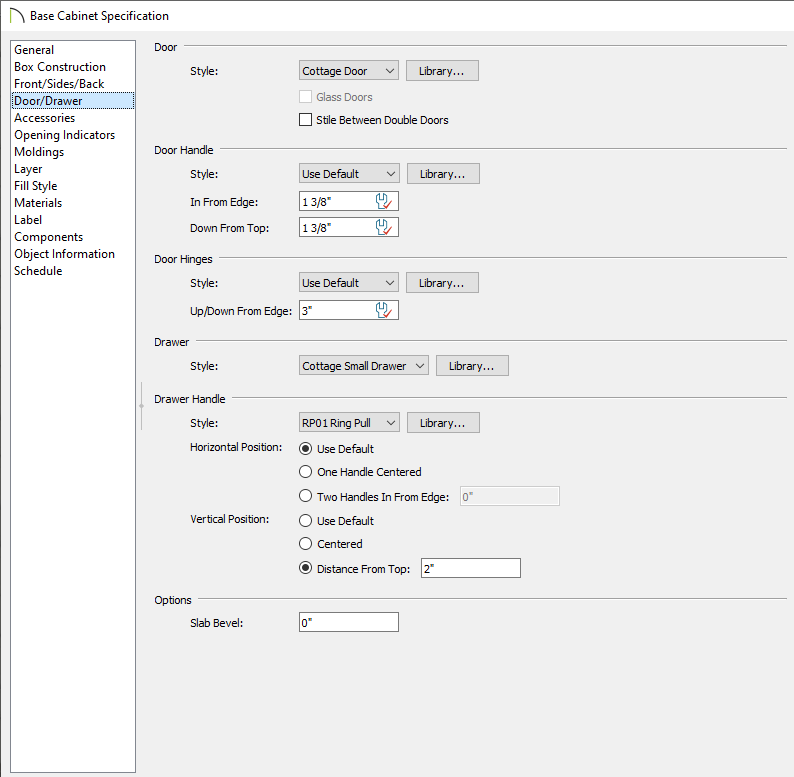Image resolution: width=794 pixels, height=777 pixels.
Task: Open the Materials panel
Action: [38, 203]
